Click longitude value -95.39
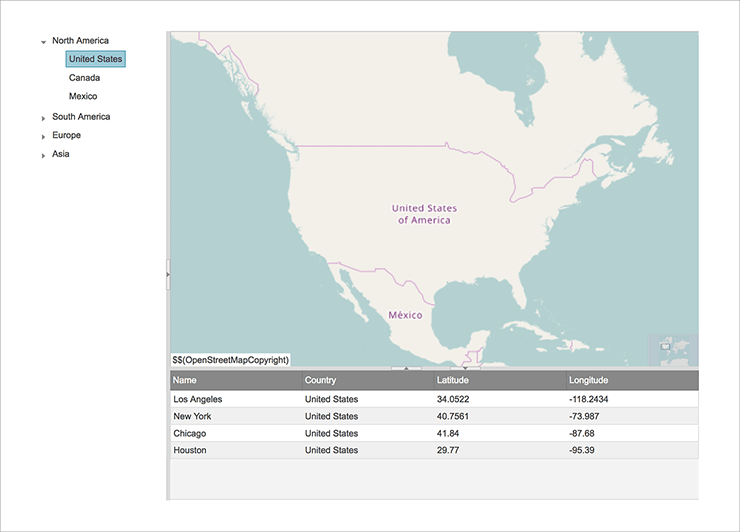 581,450
